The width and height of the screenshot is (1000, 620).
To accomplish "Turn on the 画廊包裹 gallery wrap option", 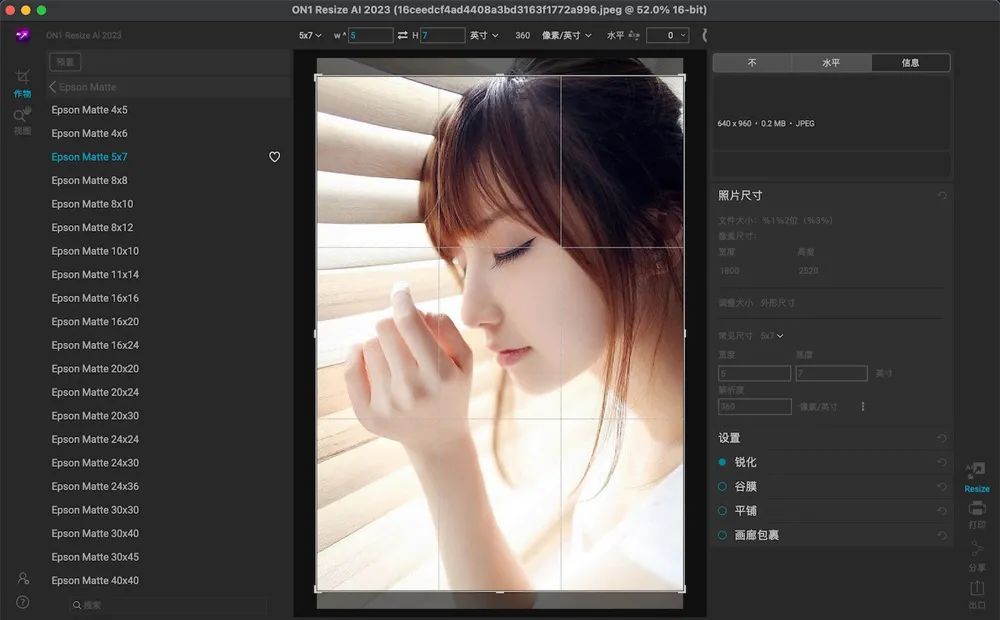I will click(722, 535).
